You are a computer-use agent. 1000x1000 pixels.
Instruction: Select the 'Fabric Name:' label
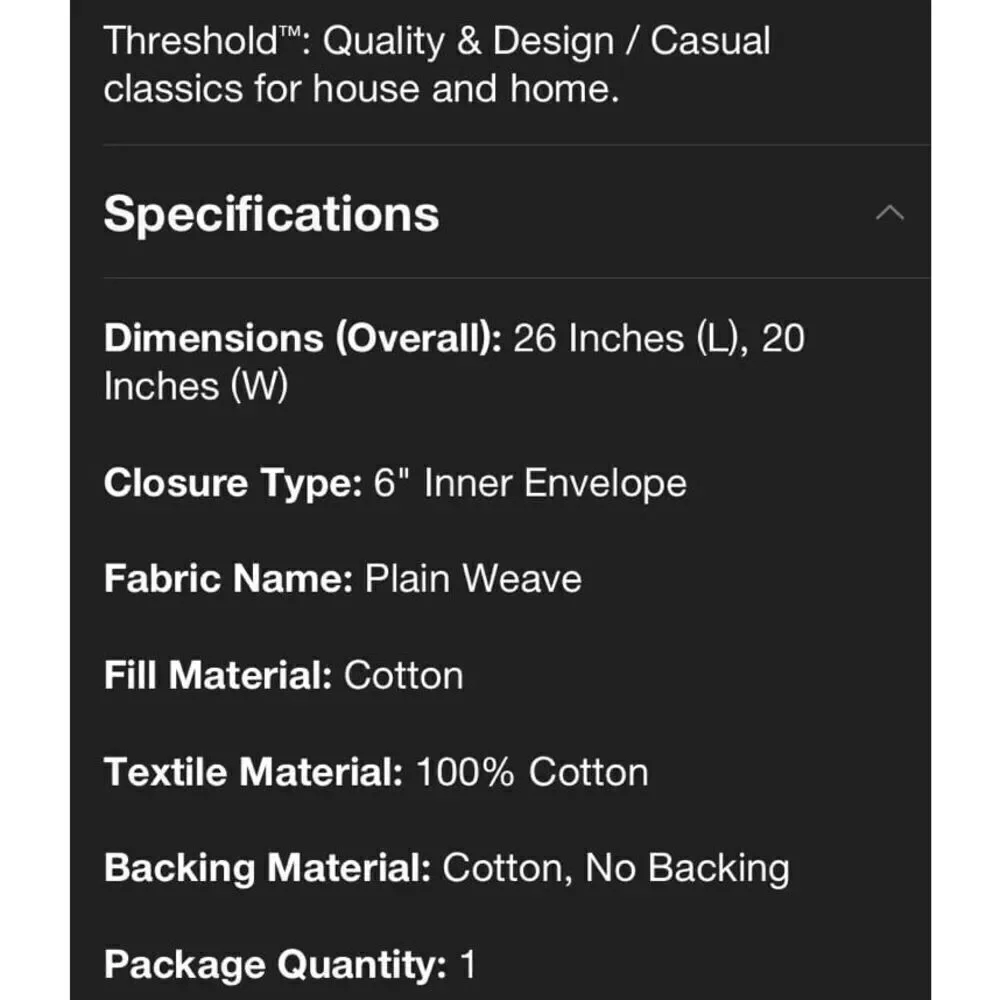pos(228,578)
